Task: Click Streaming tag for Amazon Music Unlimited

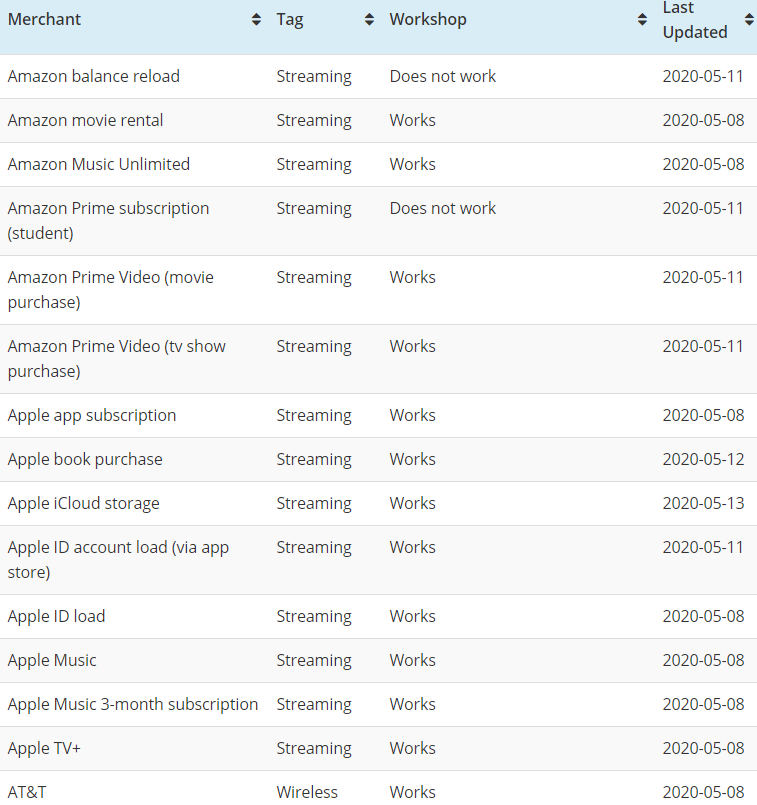Action: (x=314, y=165)
